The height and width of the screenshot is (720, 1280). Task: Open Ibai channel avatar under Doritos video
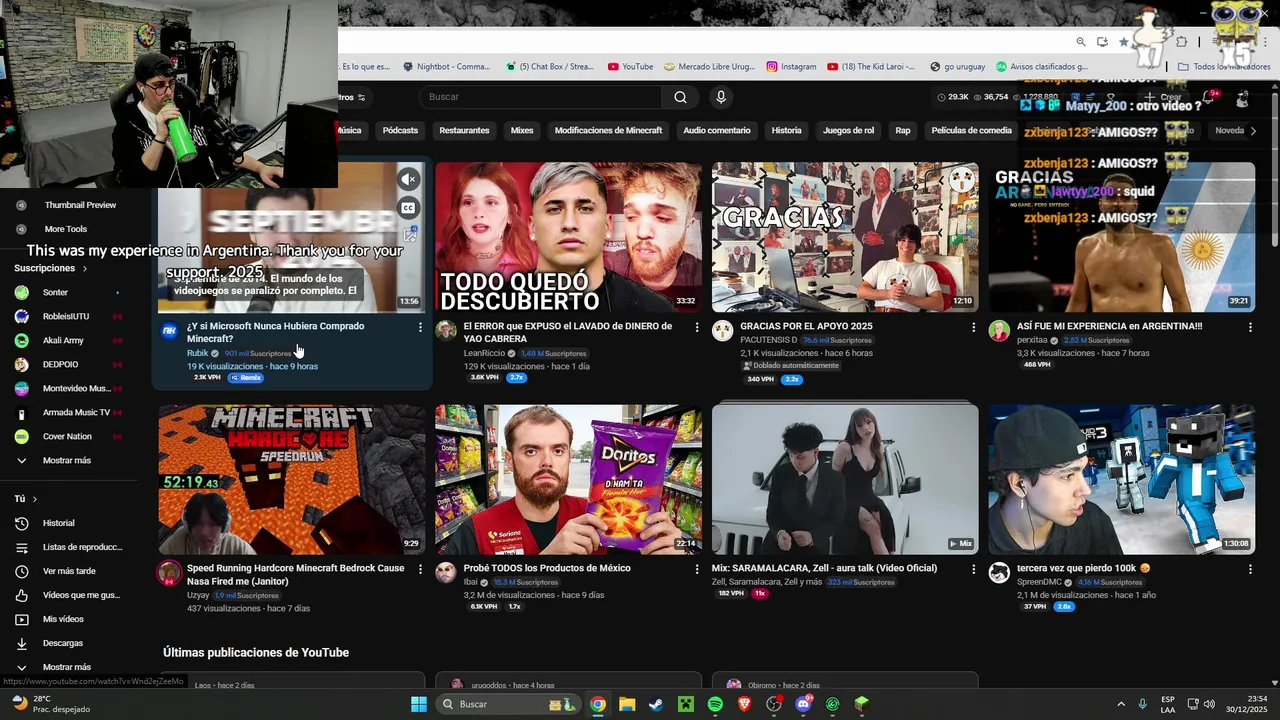point(446,573)
